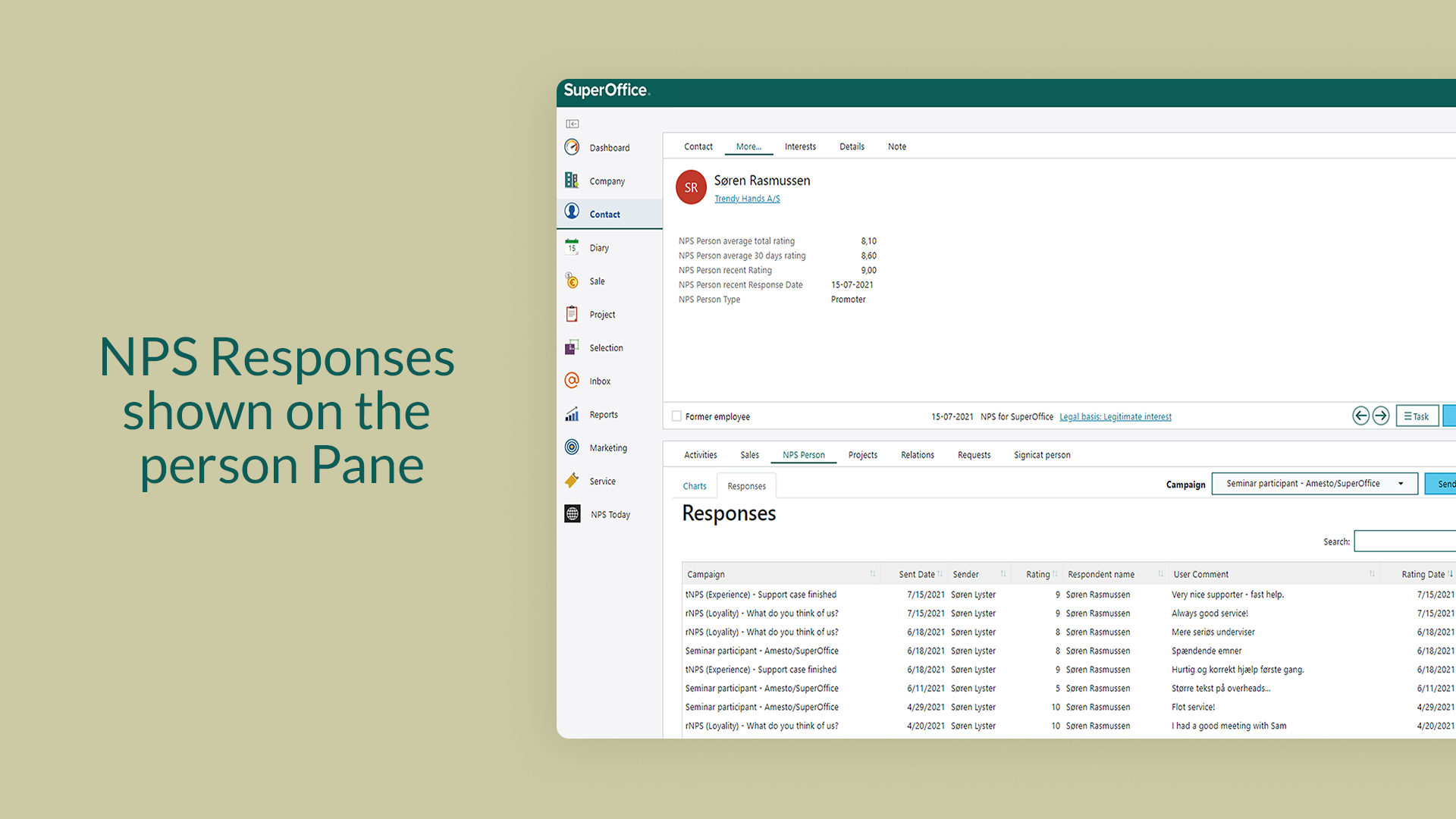Image resolution: width=1456 pixels, height=819 pixels.
Task: Open the Trendy Hands A/S company link
Action: click(x=747, y=199)
